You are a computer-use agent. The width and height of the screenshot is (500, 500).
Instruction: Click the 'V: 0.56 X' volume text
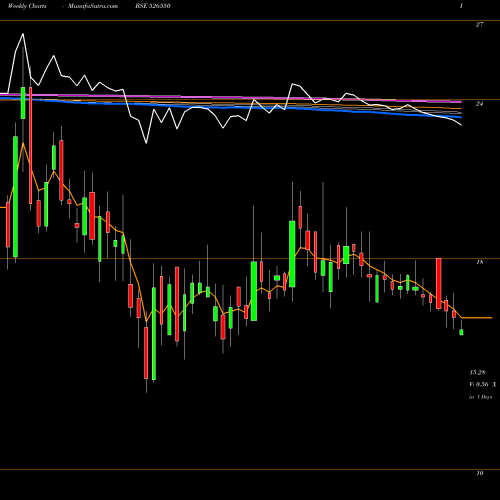coord(483,384)
